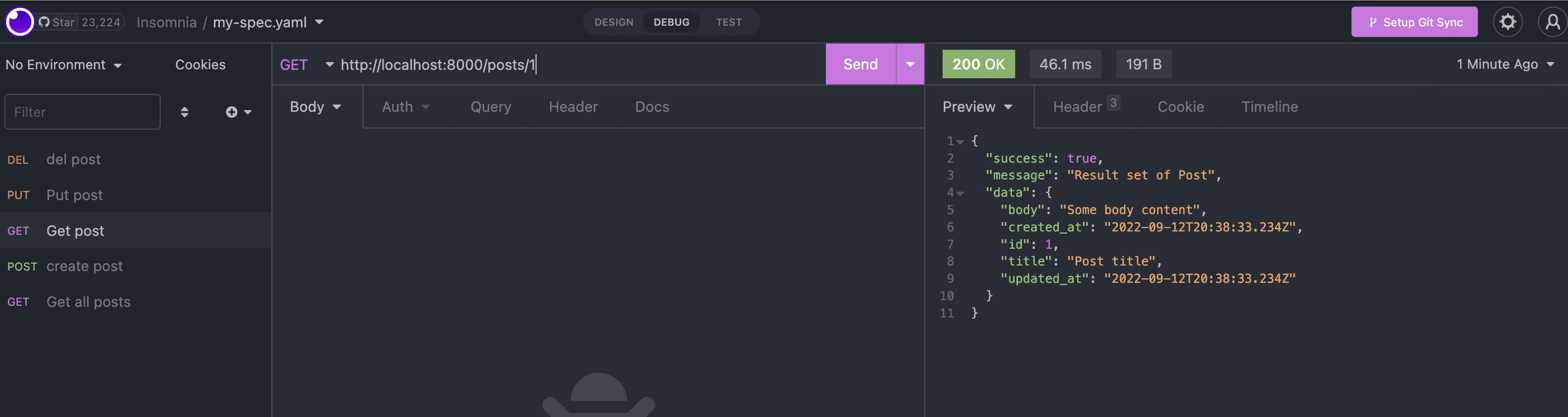Select the "create post" POST request
Viewport: 1568px width, 417px height.
(85, 267)
